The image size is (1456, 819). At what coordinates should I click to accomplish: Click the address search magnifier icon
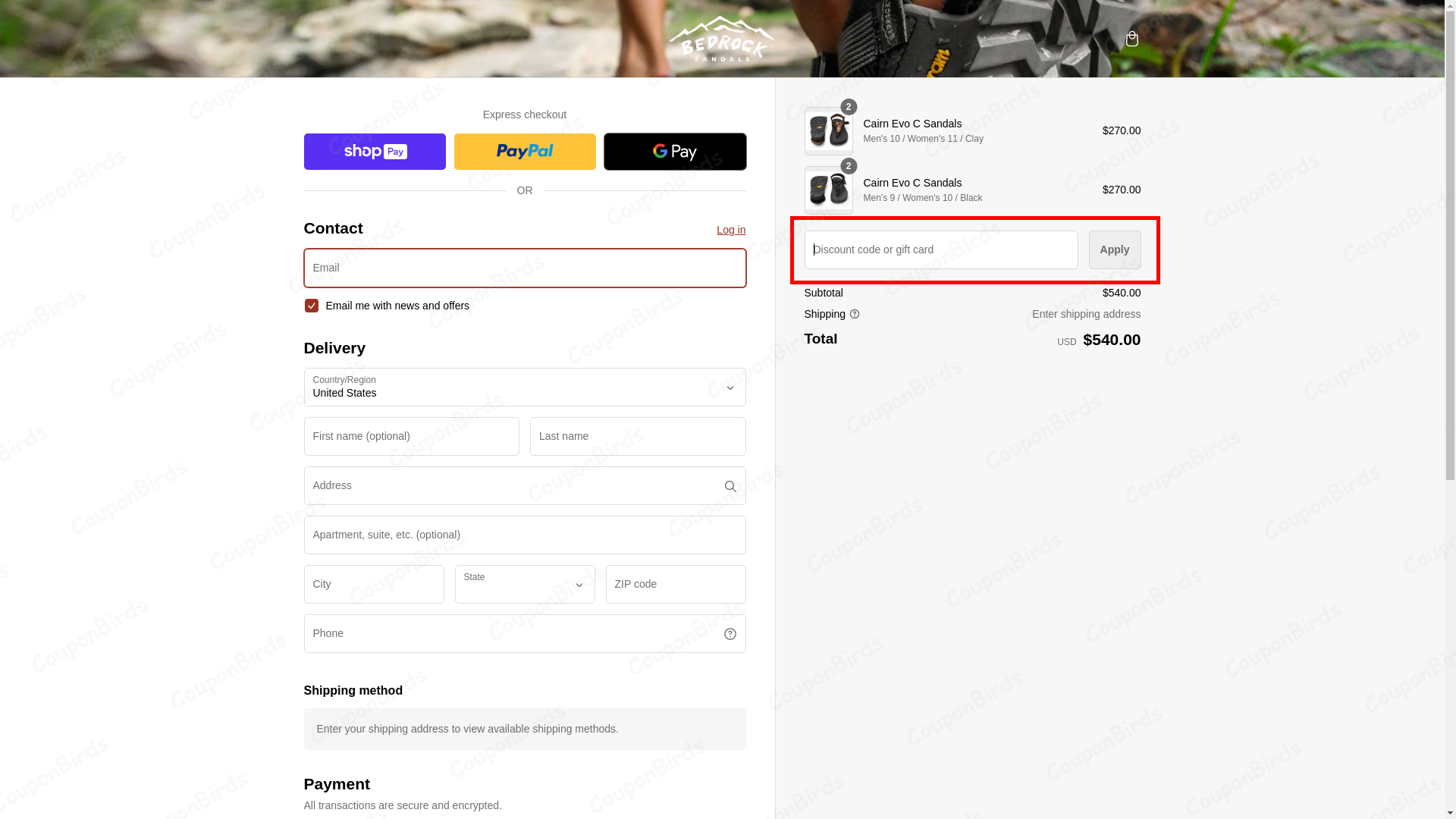730,485
